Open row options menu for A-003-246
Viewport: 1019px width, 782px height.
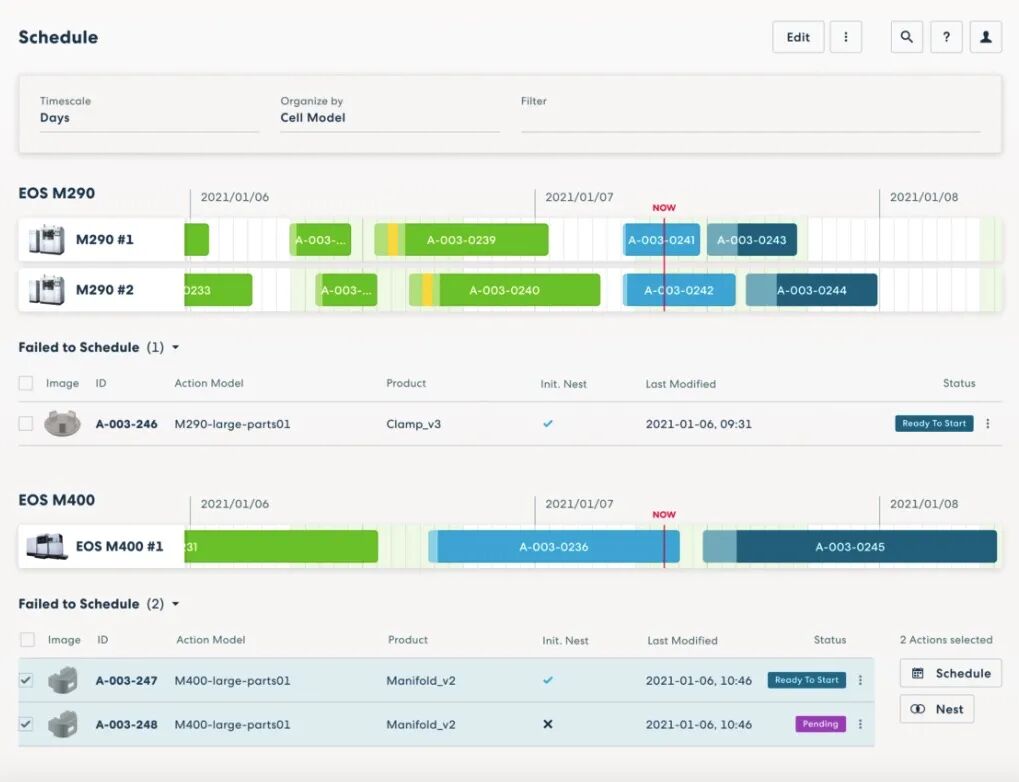(x=988, y=424)
